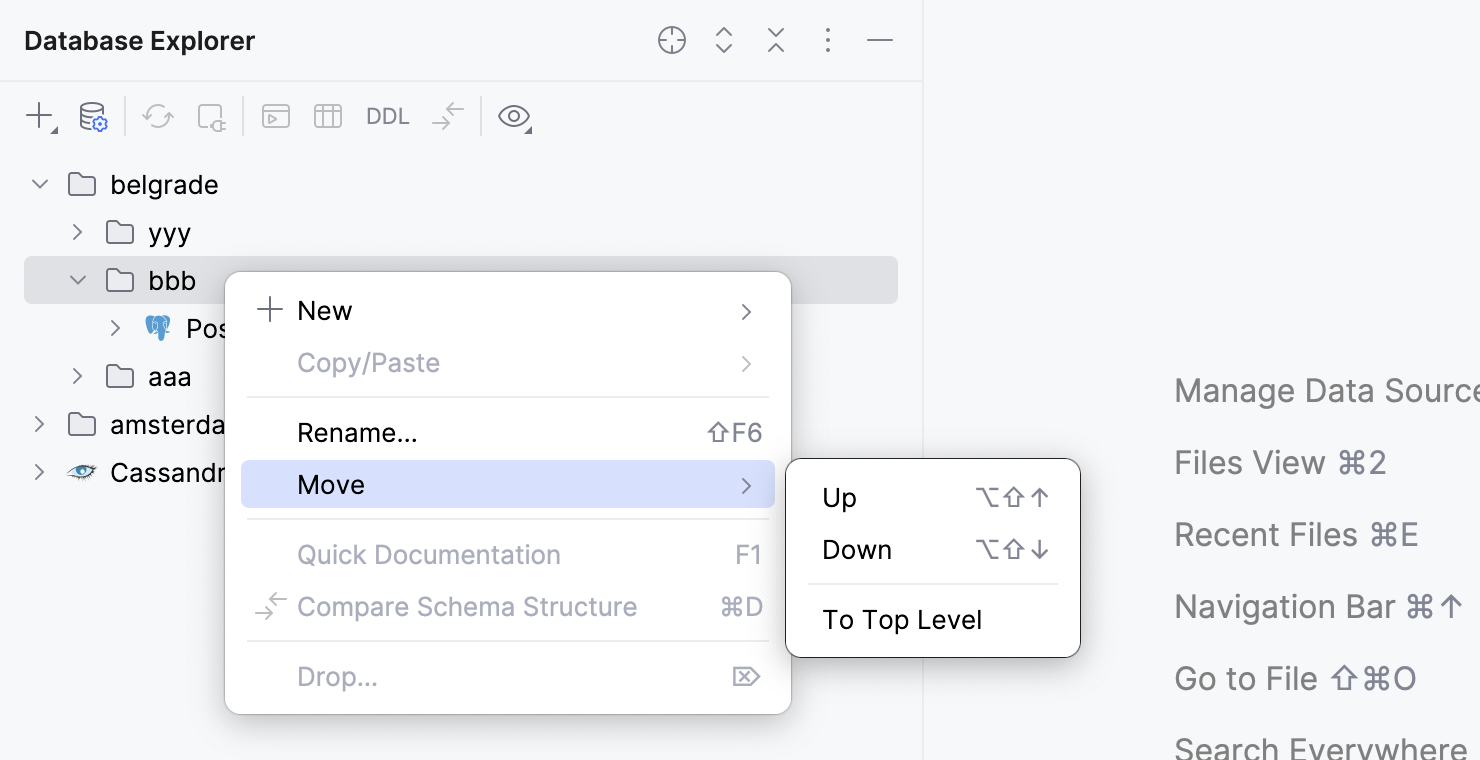Click the Select Opened File target icon

[671, 40]
